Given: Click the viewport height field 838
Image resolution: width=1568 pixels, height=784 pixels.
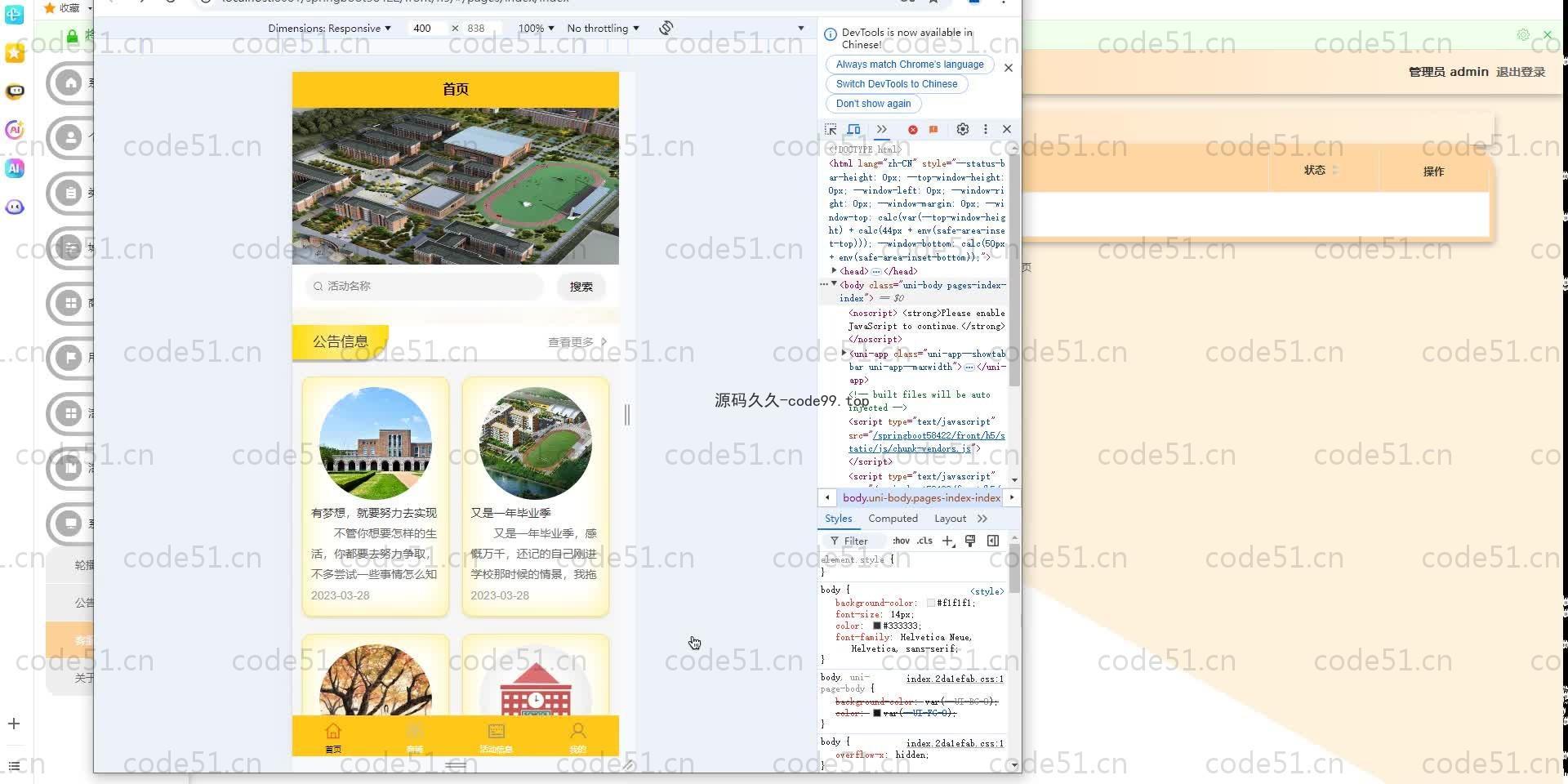Looking at the screenshot, I should [481, 28].
